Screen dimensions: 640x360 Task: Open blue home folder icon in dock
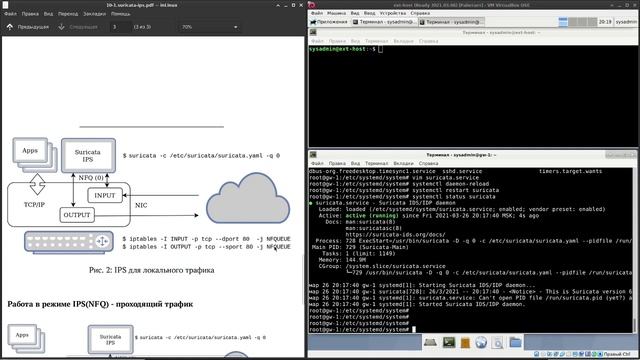[515, 342]
